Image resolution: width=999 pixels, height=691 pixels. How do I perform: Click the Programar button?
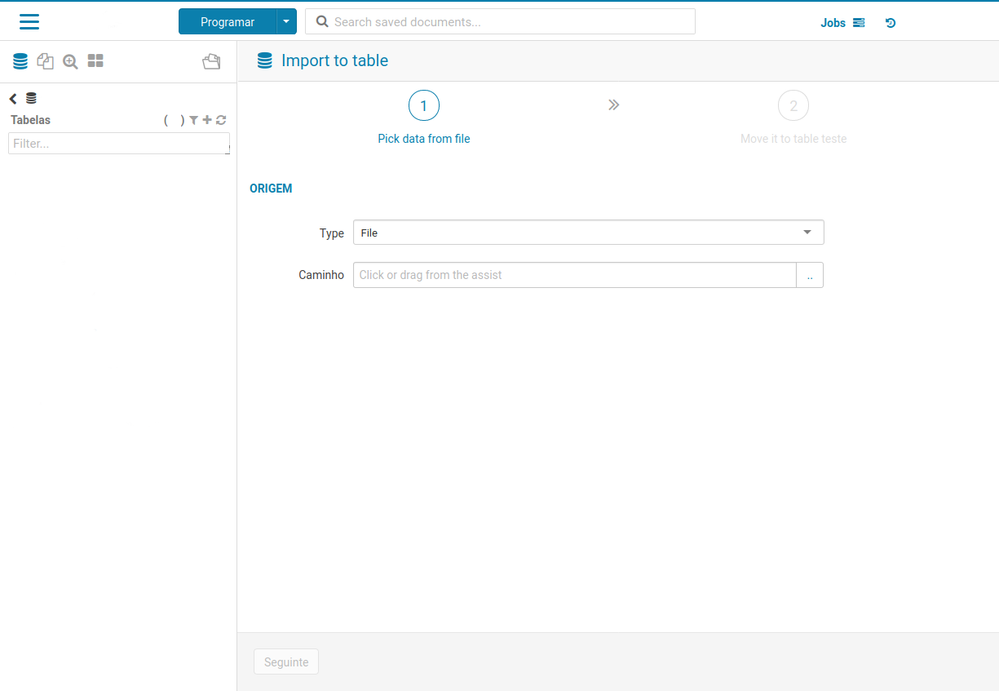coord(227,22)
